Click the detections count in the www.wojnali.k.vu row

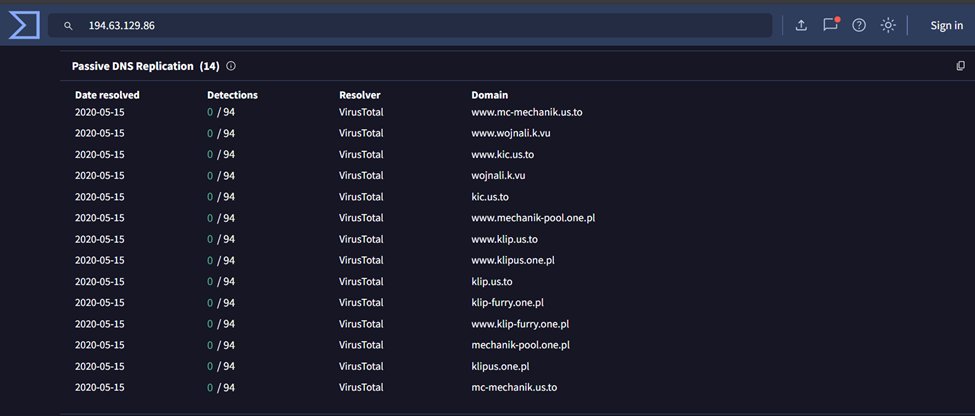221,133
